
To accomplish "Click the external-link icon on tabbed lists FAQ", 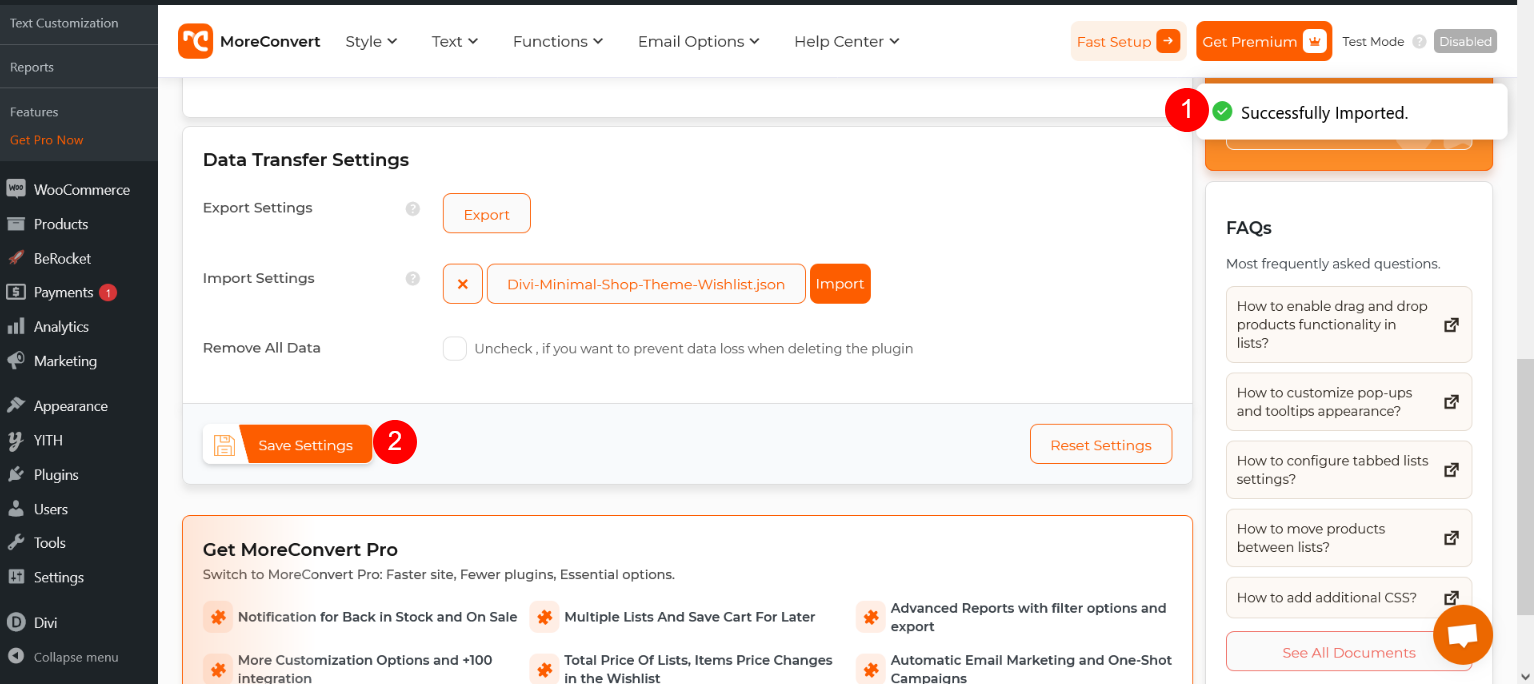I will 1451,469.
